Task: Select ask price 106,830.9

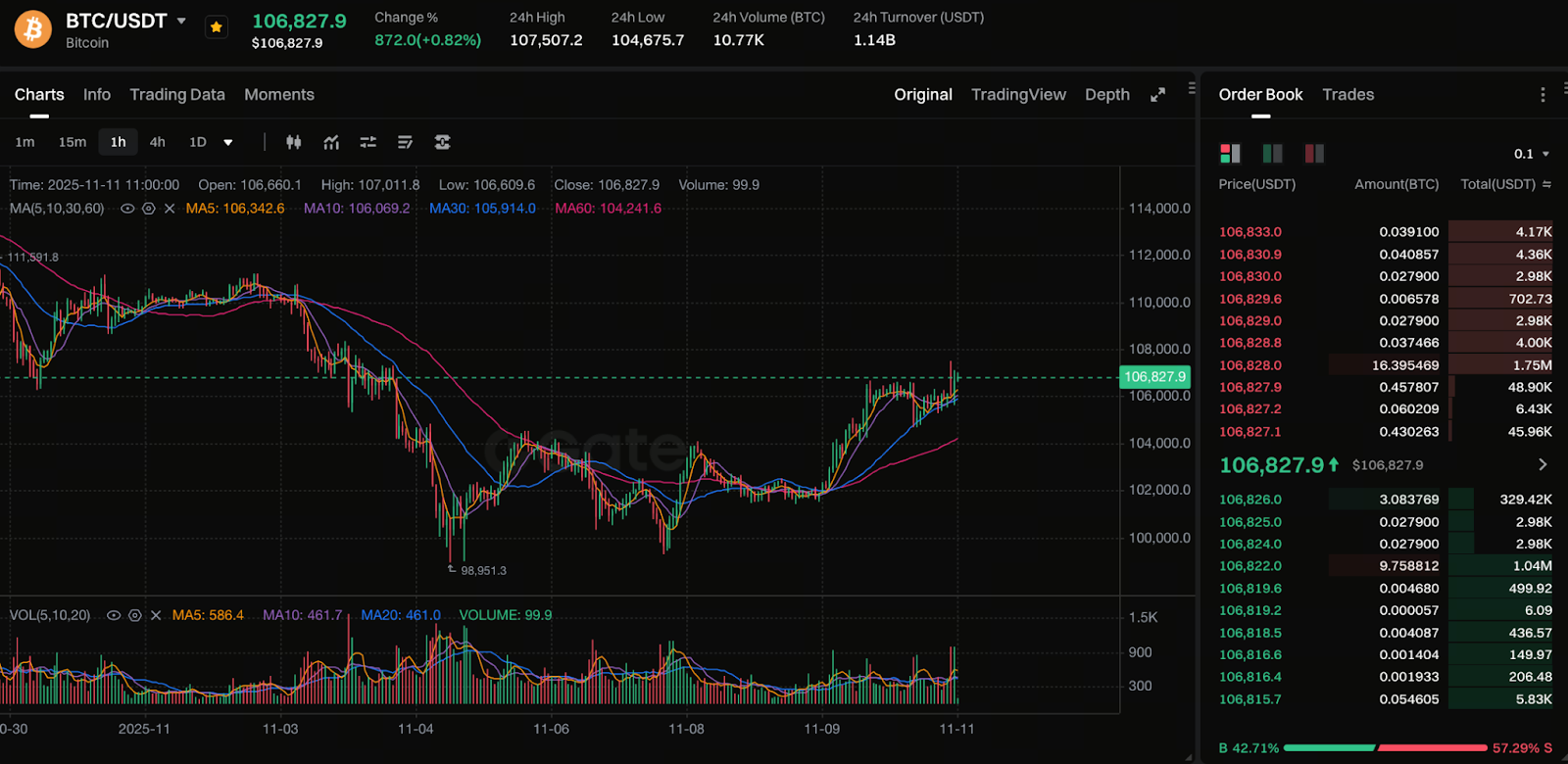Action: pyautogui.click(x=1250, y=255)
